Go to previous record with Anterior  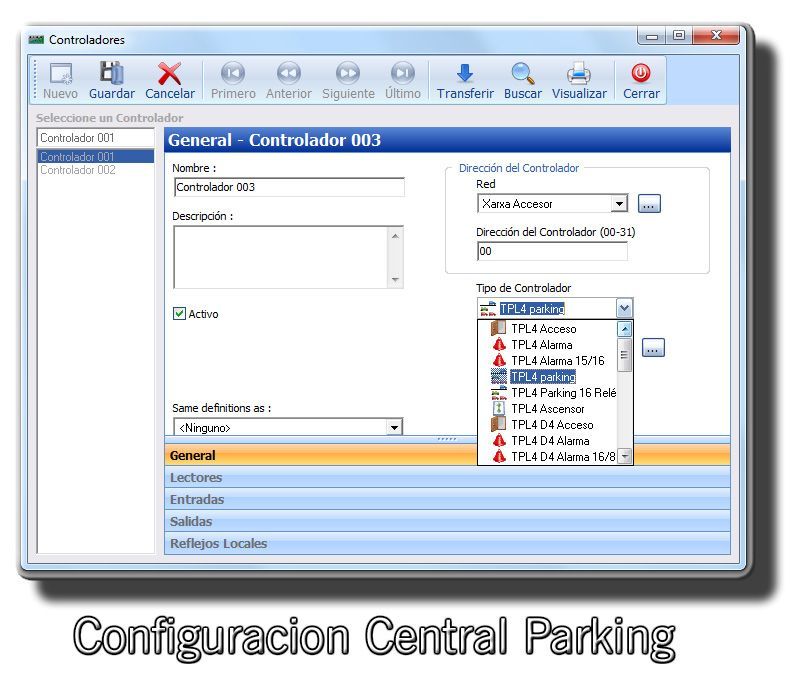tap(288, 73)
